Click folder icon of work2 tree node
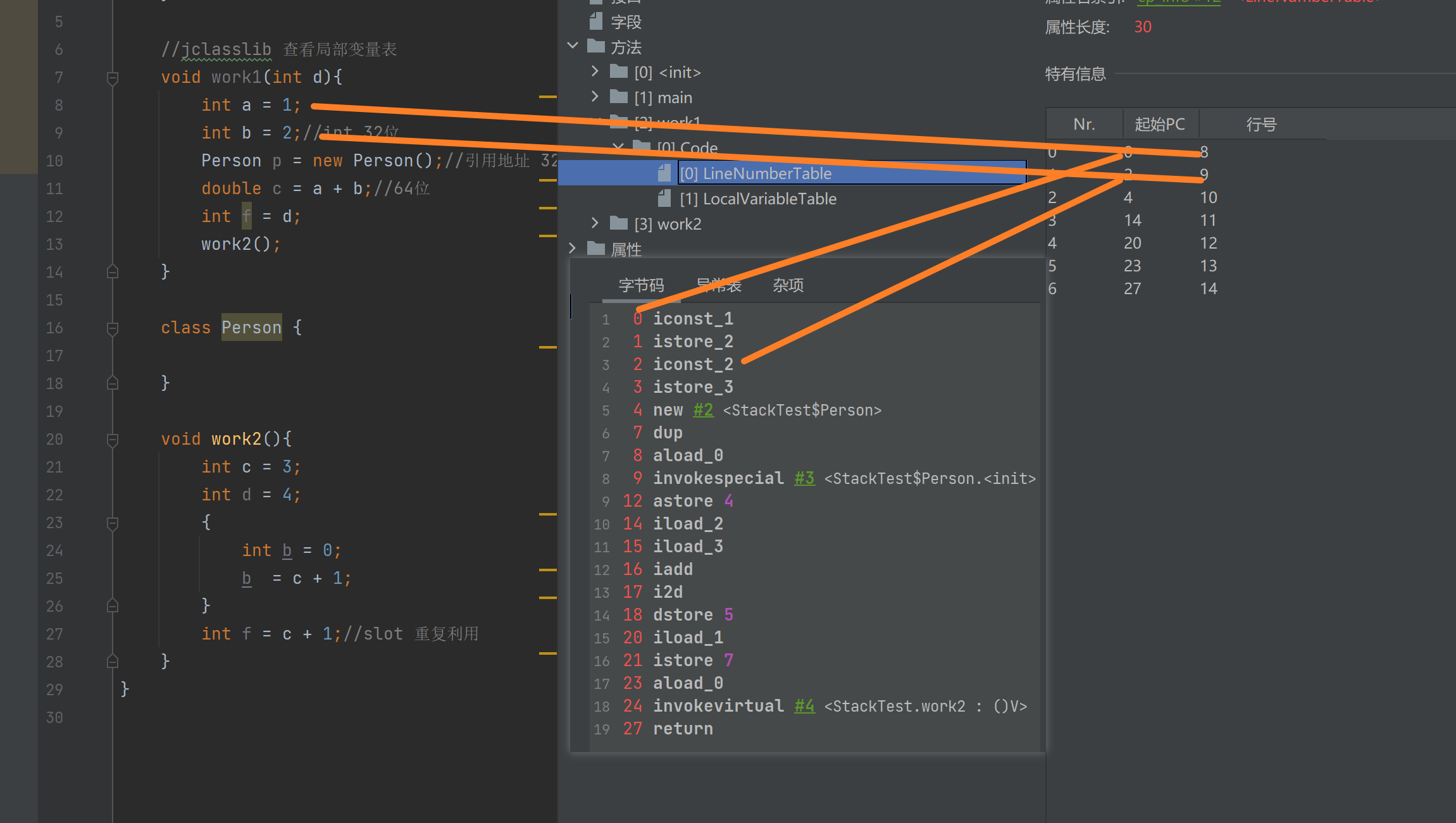 (618, 223)
